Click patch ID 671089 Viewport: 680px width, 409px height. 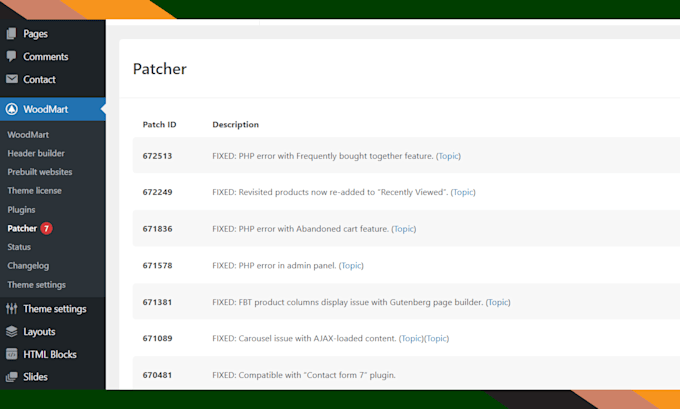[x=157, y=338]
